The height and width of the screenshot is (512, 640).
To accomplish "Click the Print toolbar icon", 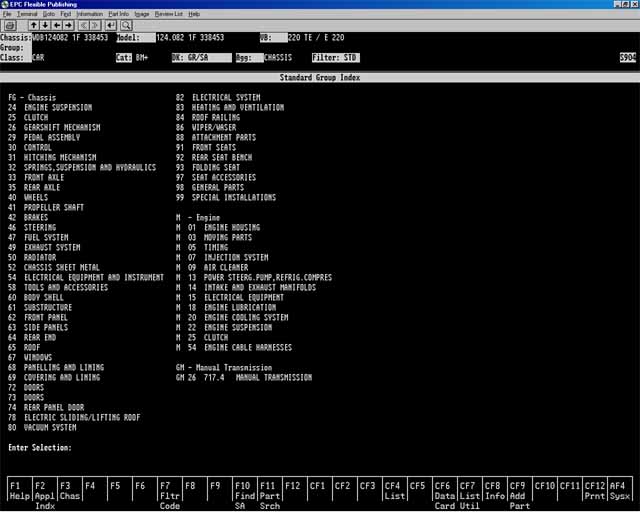I will tap(10, 26).
